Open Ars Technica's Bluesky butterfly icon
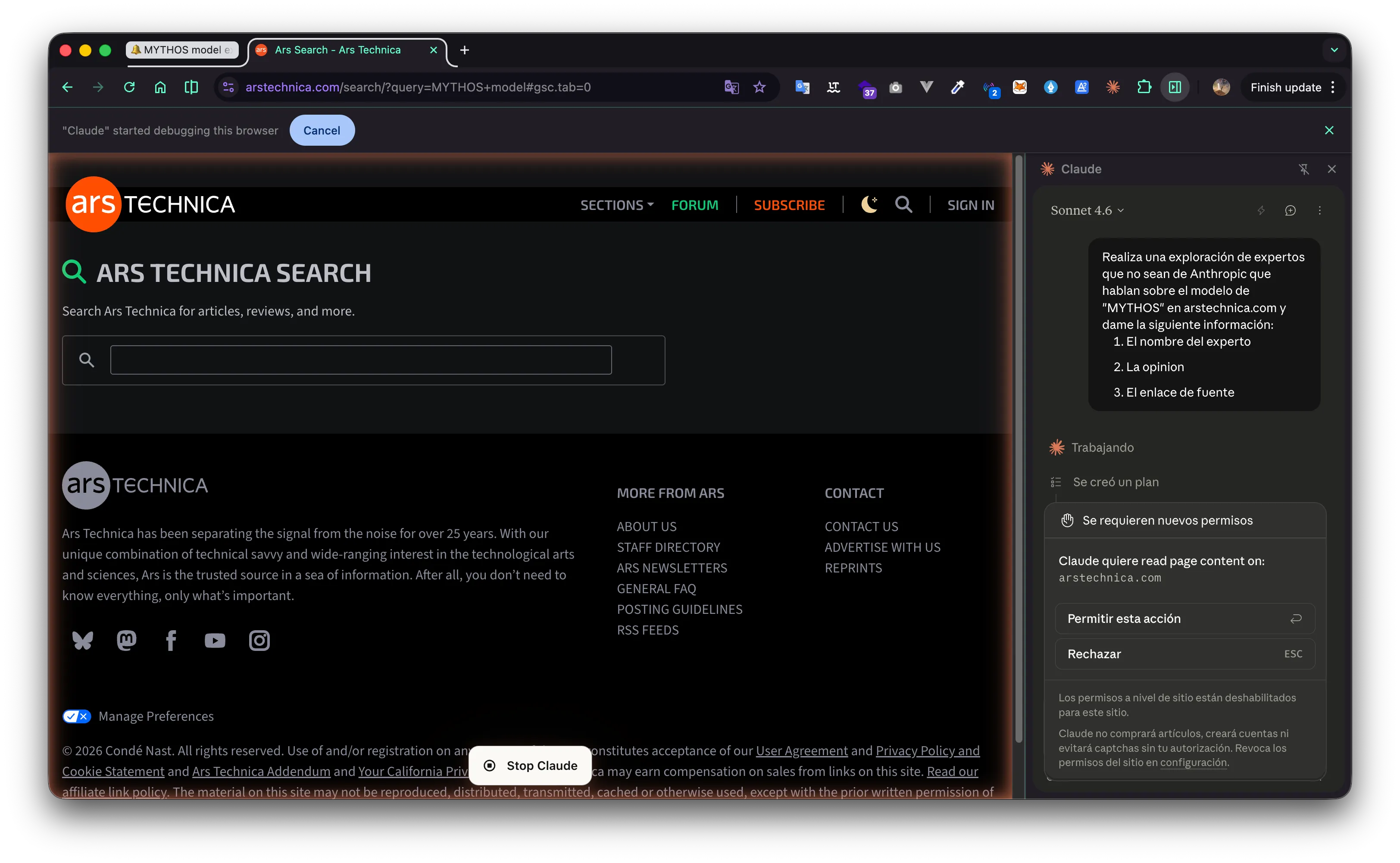Viewport: 1400px width, 863px height. pyautogui.click(x=82, y=641)
